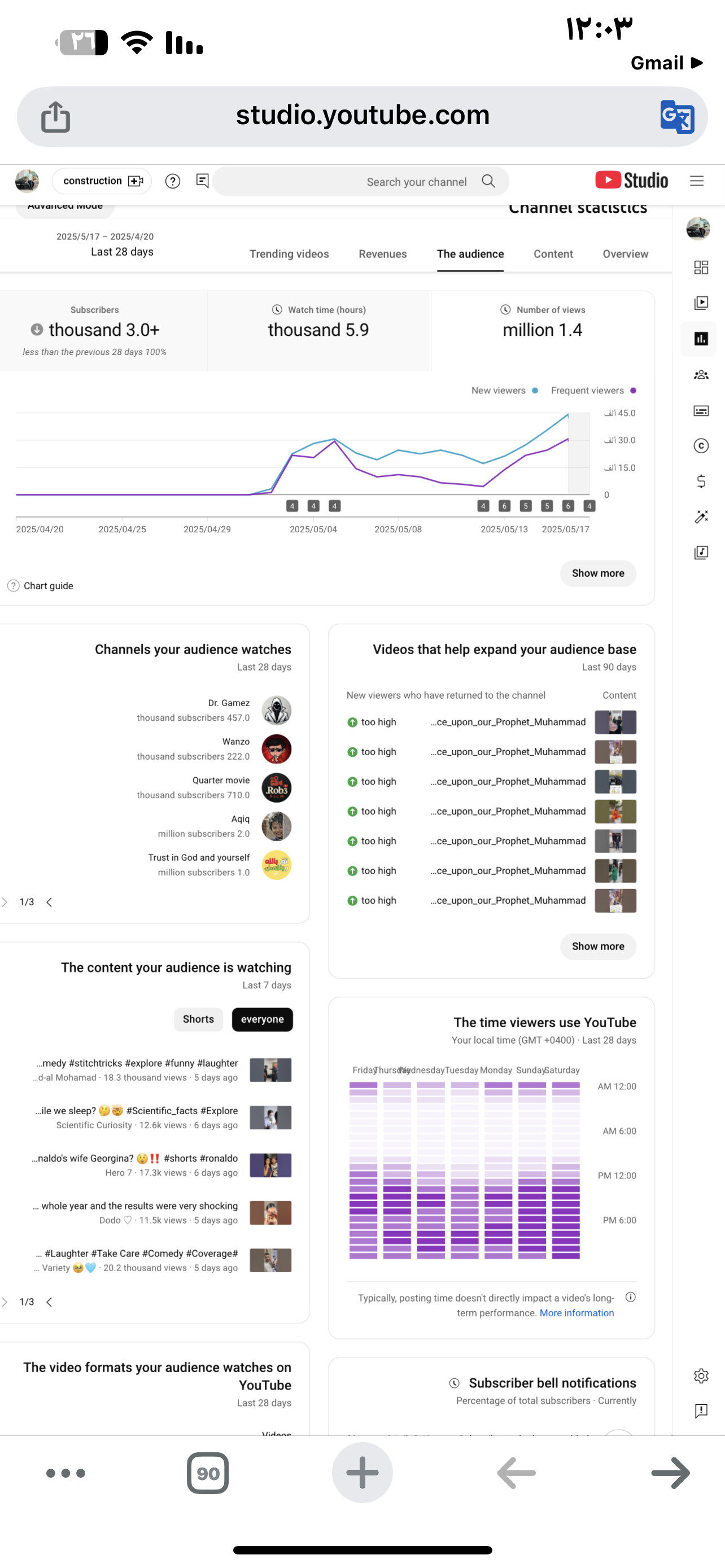Click the search magnifier icon
Screen dimensions: 725x1568
[488, 181]
